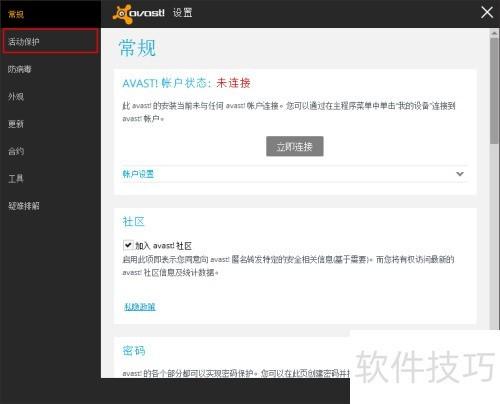Open the 合约 section
This screenshot has width=500, height=404.
pos(16,151)
